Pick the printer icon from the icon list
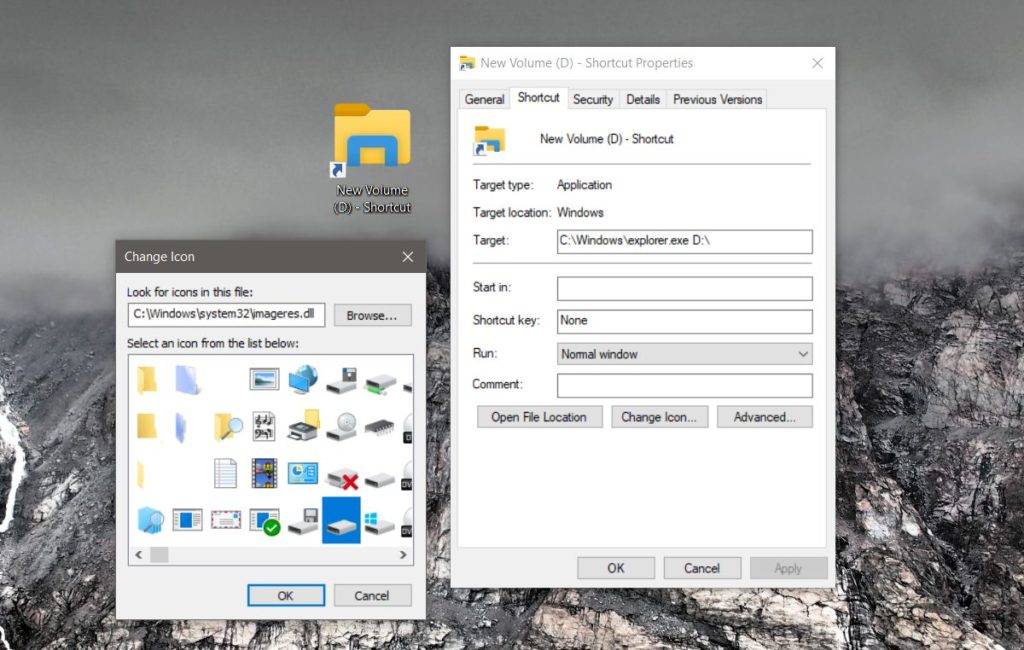Image resolution: width=1024 pixels, height=650 pixels. (x=301, y=431)
